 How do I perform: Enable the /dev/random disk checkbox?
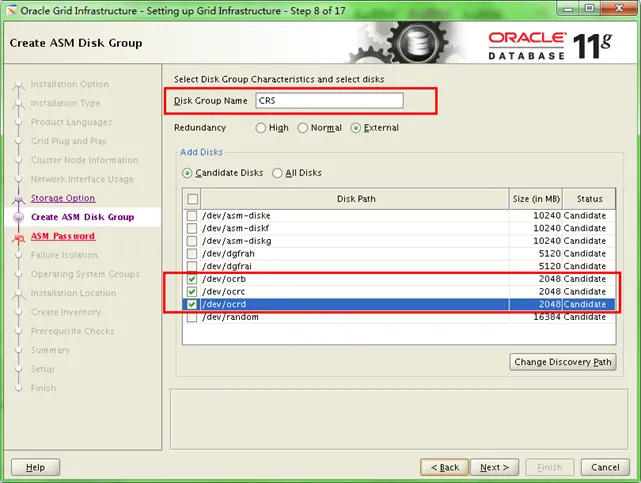[x=192, y=317]
